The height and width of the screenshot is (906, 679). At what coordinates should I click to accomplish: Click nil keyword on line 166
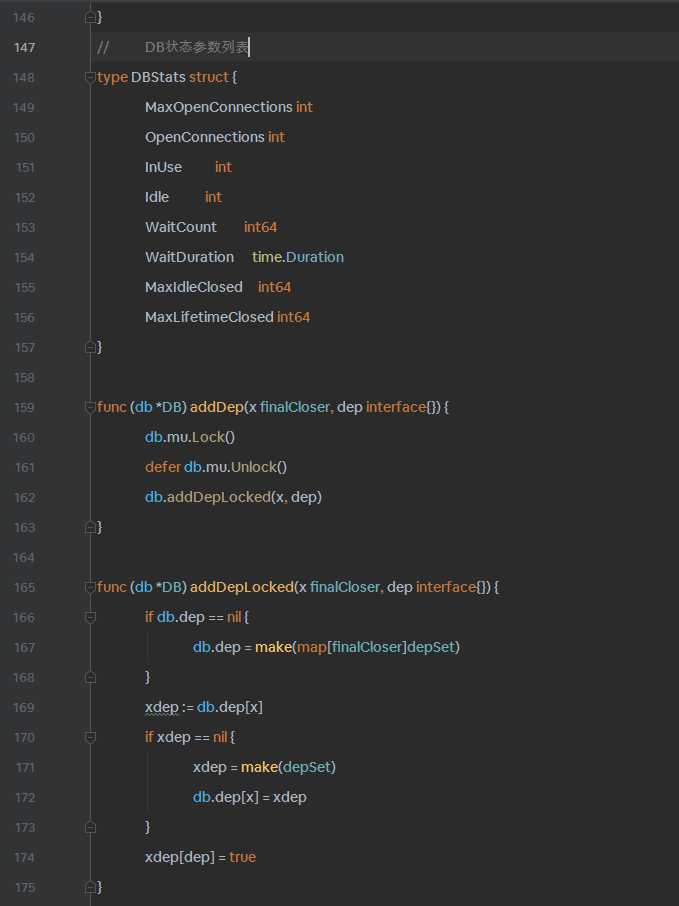coord(233,618)
